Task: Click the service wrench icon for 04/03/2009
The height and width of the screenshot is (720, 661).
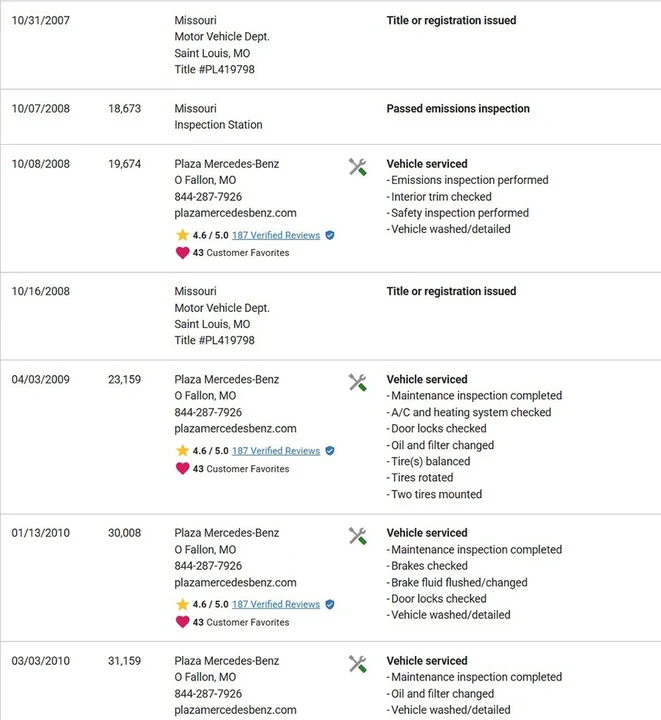Action: (x=357, y=382)
